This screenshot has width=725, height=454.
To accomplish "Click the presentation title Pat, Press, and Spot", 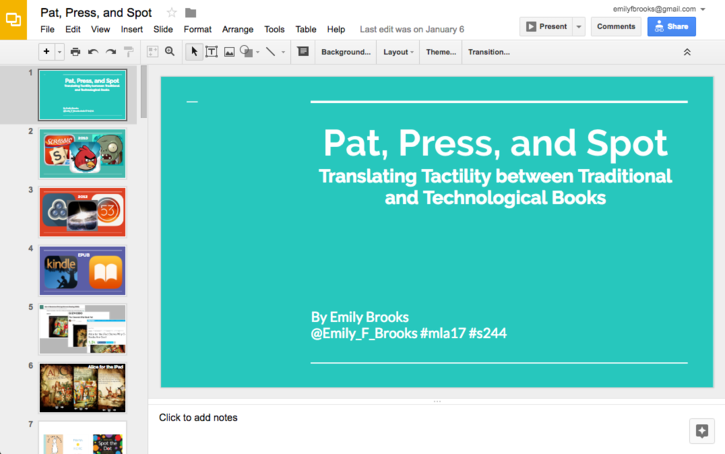I will pyautogui.click(x=96, y=12).
